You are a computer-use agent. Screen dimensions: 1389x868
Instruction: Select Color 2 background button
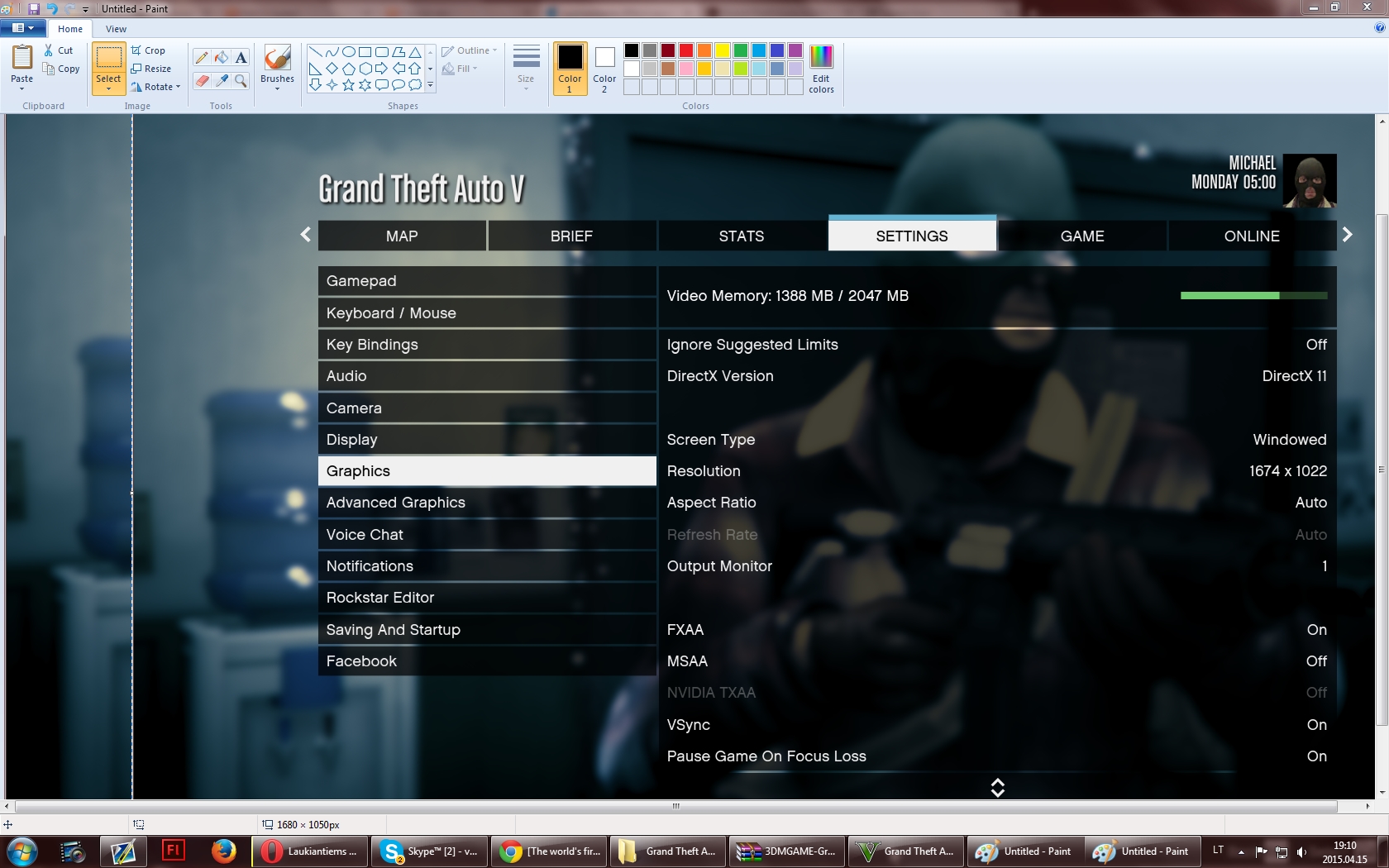(x=604, y=69)
